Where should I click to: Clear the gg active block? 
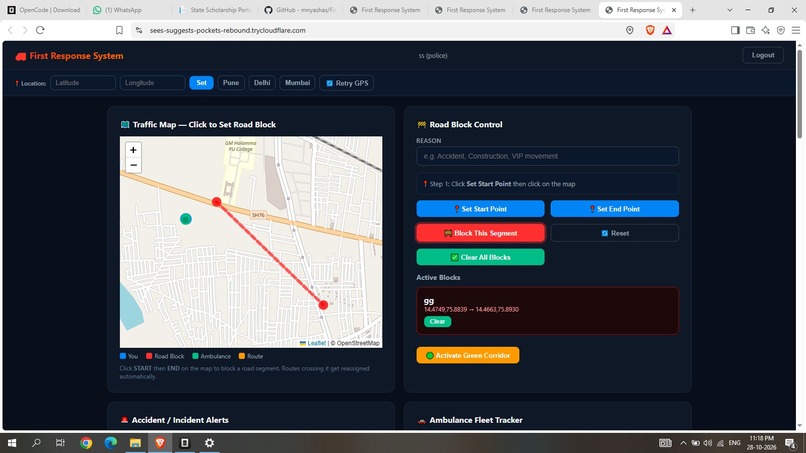click(x=437, y=321)
